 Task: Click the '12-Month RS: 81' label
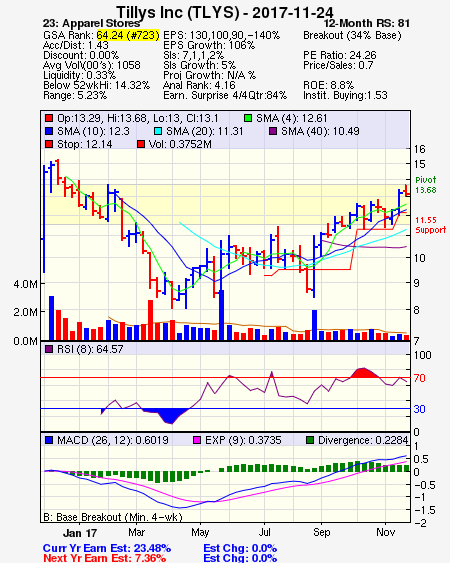367,24
